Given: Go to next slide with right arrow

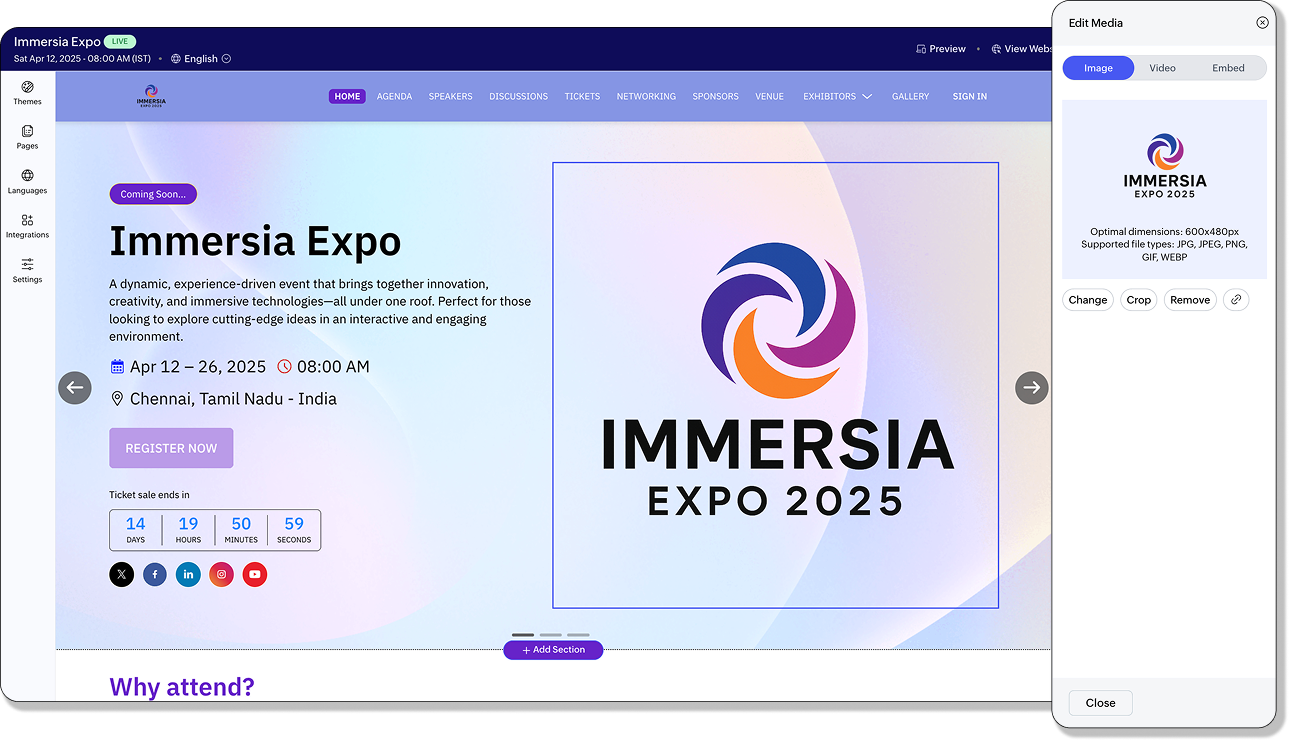Looking at the screenshot, I should pyautogui.click(x=1032, y=388).
